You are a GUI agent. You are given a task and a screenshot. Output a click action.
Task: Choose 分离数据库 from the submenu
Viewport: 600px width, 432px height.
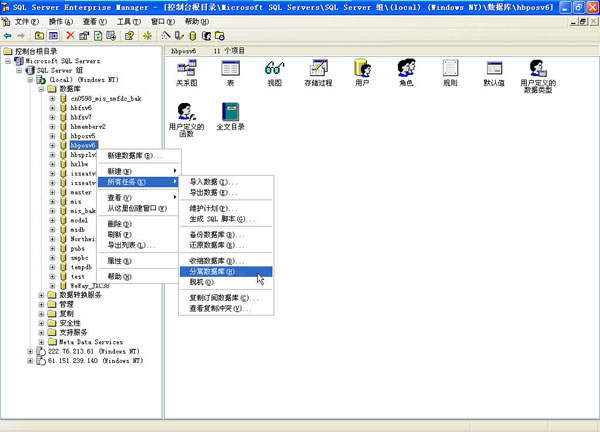(226, 272)
